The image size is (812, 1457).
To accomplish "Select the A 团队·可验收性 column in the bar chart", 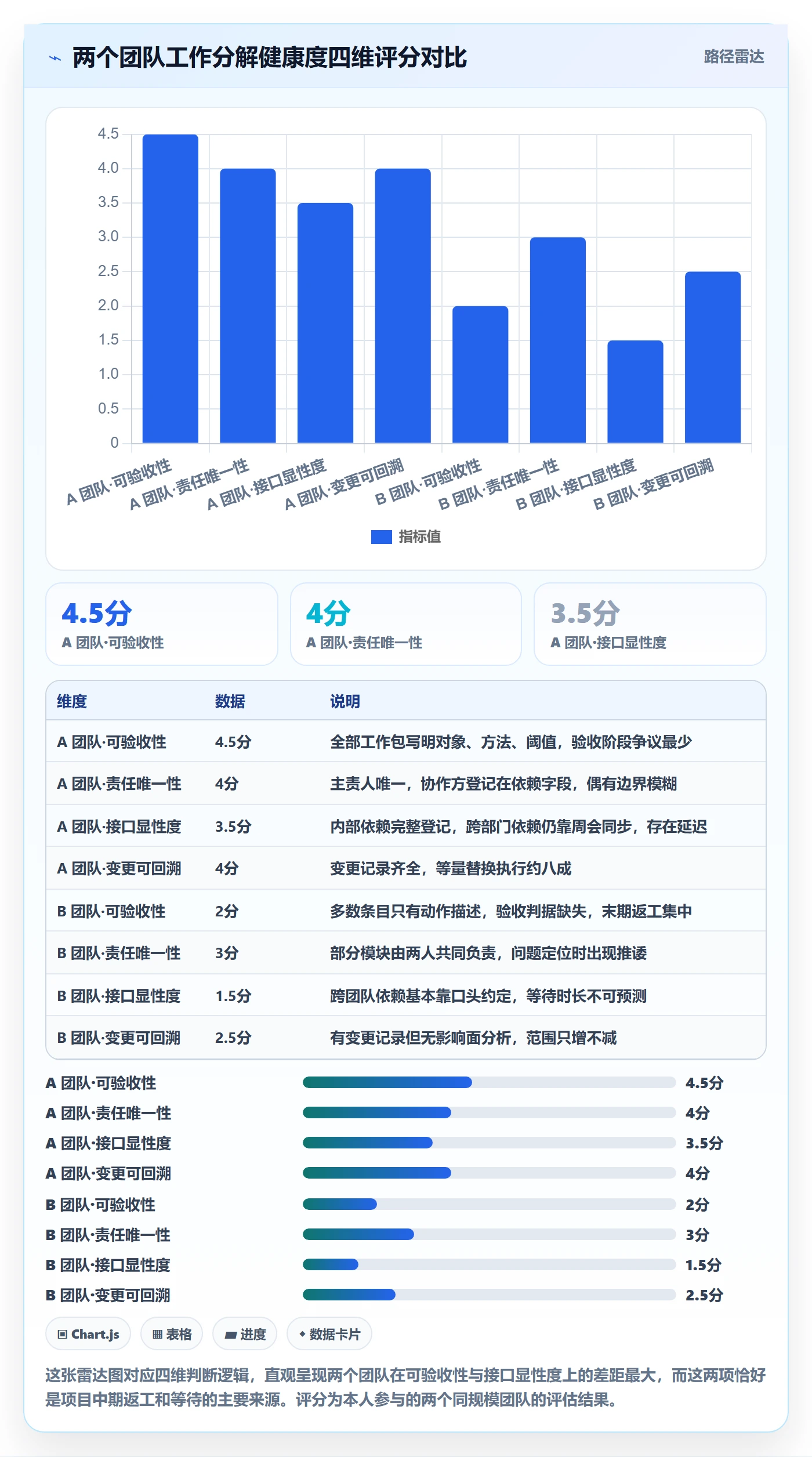I will pyautogui.click(x=171, y=289).
